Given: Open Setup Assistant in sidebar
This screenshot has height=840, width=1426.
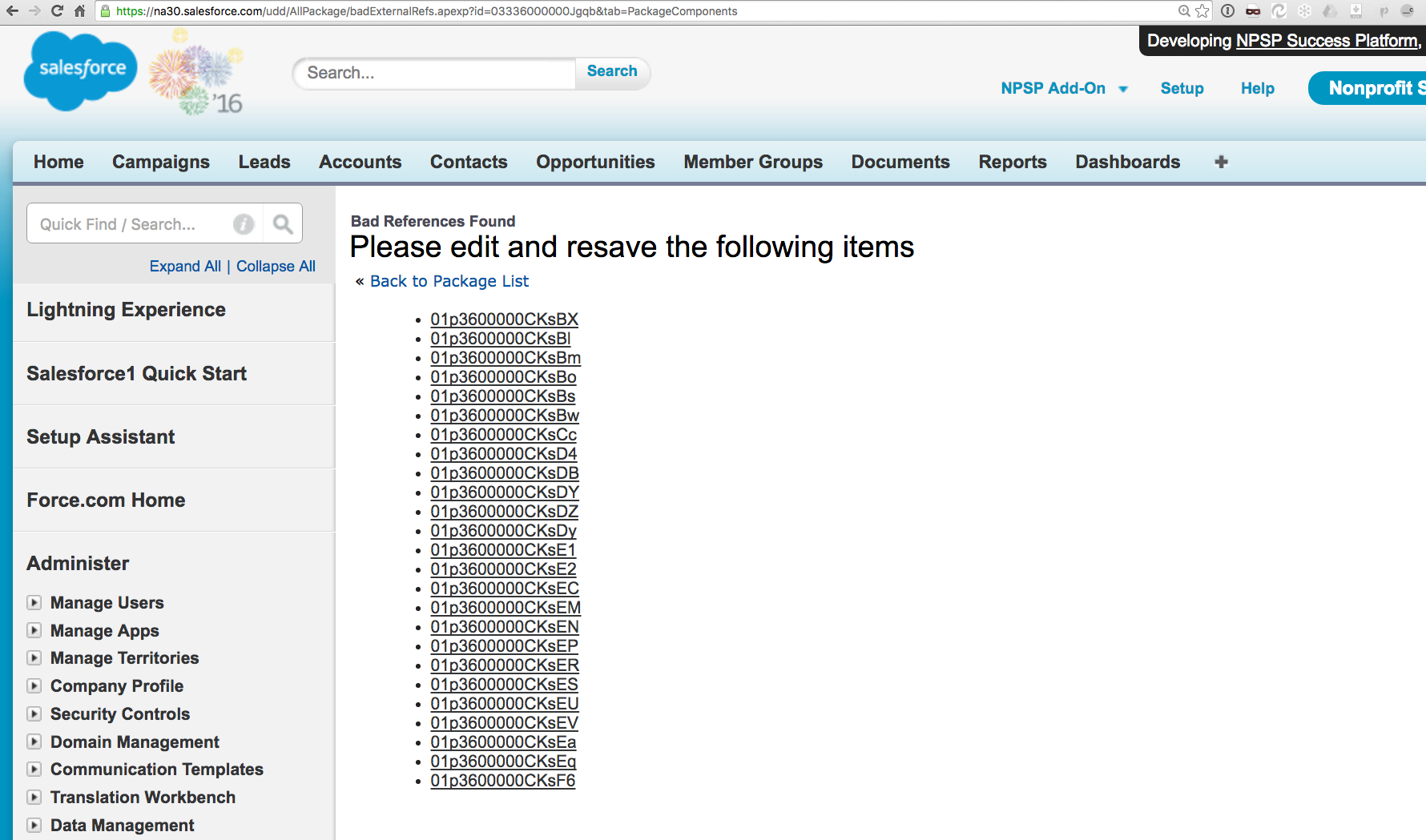Looking at the screenshot, I should click(100, 436).
